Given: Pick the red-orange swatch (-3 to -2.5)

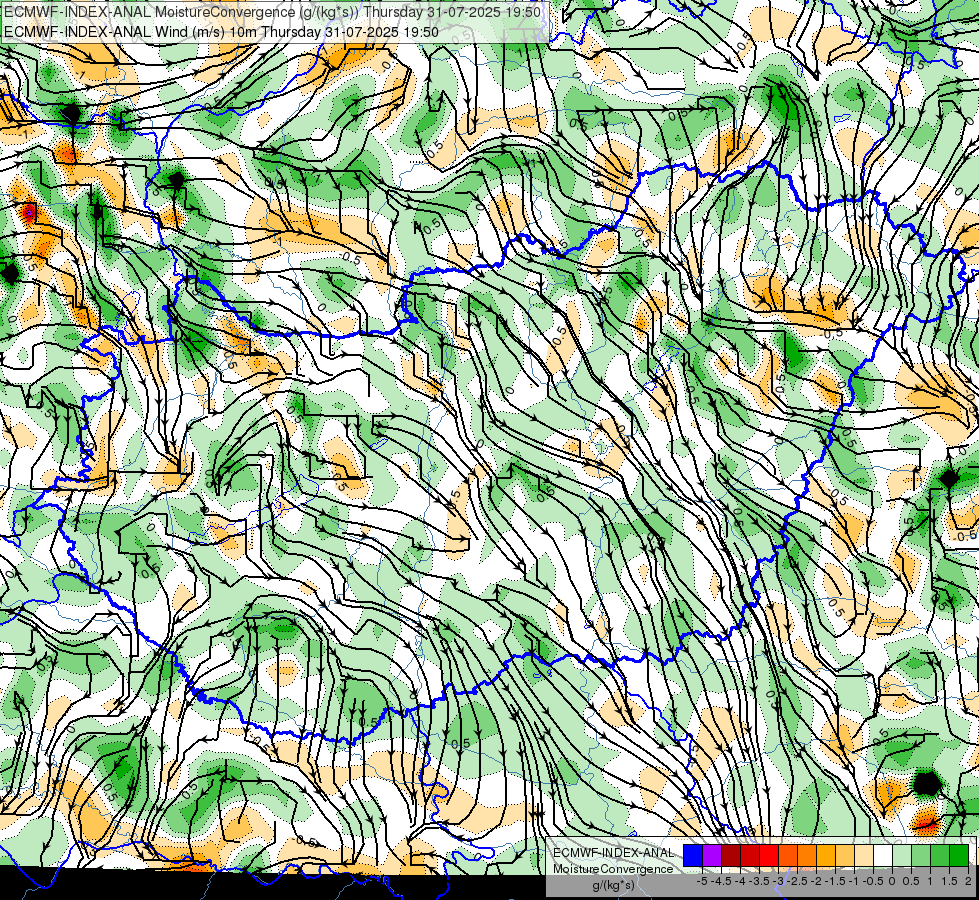Looking at the screenshot, I should click(788, 856).
